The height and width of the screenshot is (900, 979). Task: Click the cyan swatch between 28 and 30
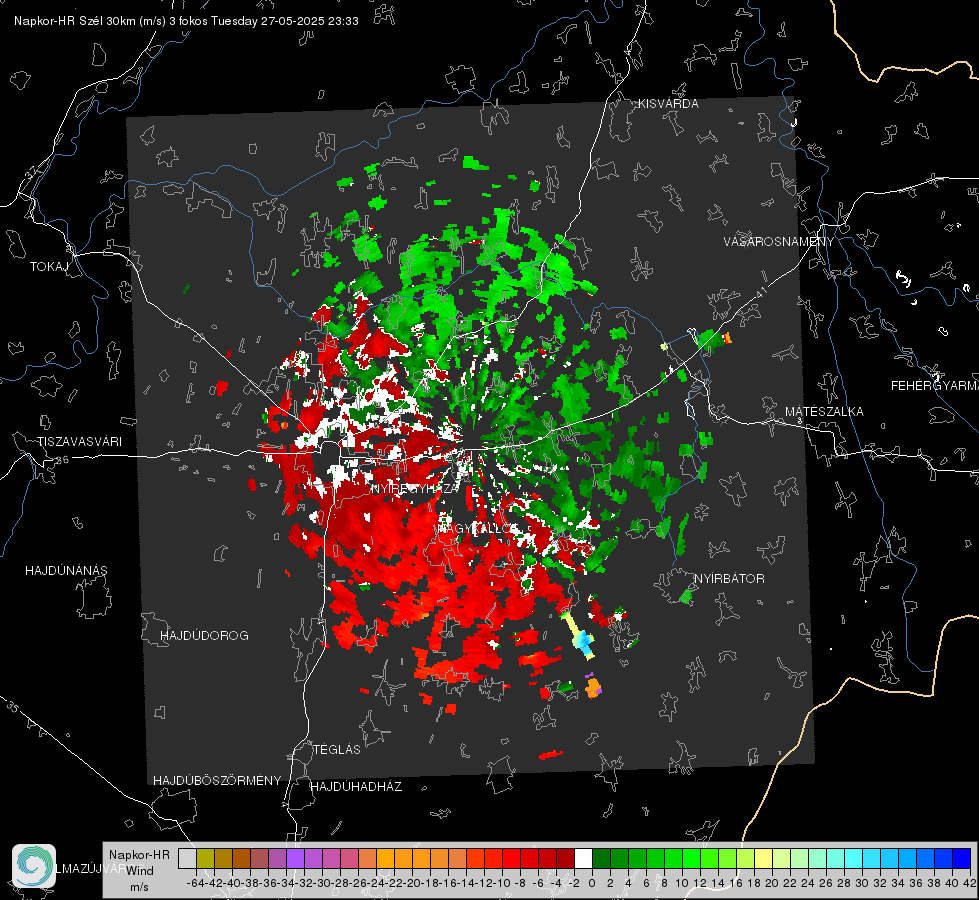853,858
